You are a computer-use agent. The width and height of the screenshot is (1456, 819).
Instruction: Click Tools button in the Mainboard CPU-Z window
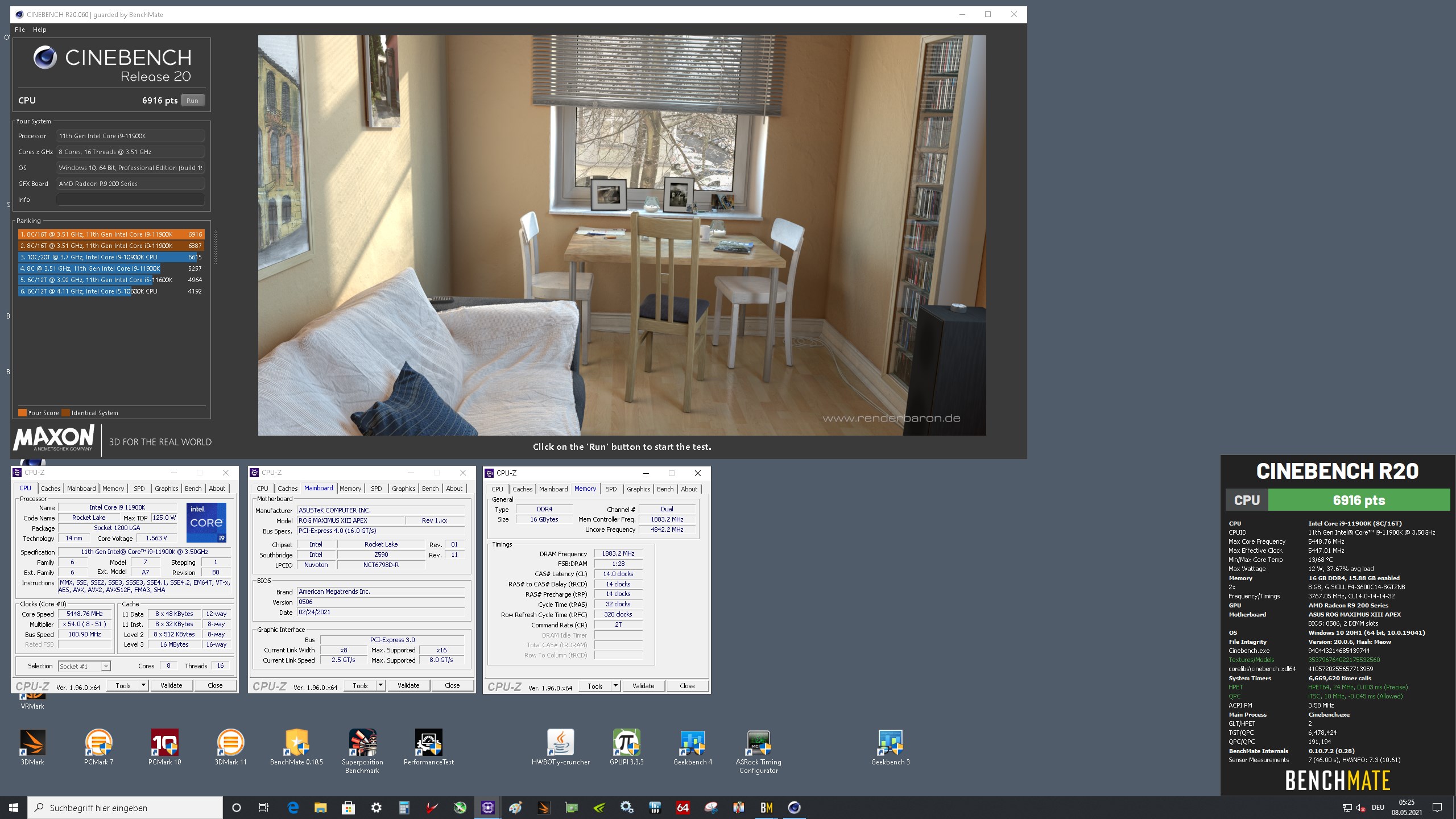pyautogui.click(x=360, y=685)
